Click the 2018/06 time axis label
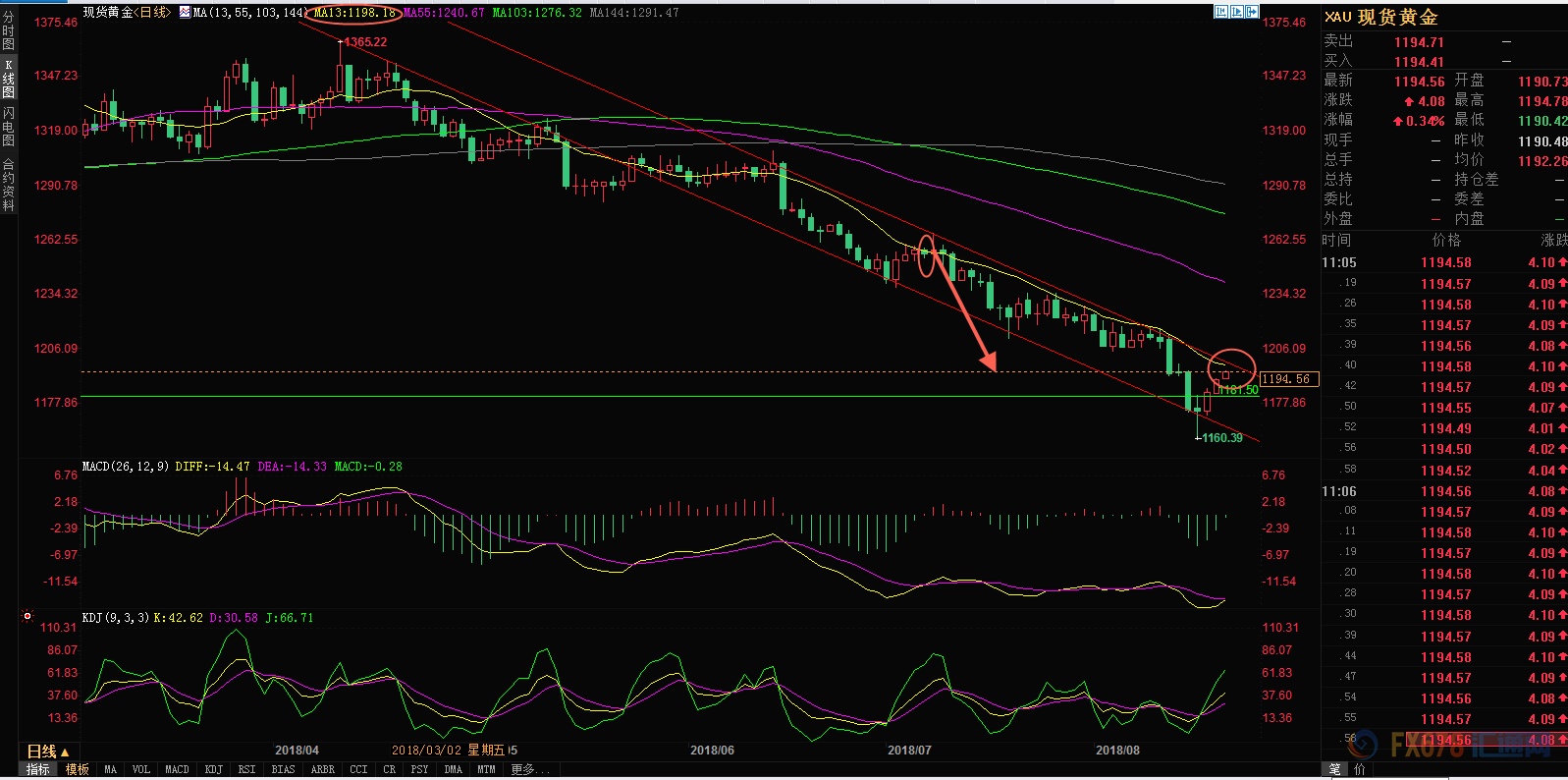 click(x=712, y=751)
